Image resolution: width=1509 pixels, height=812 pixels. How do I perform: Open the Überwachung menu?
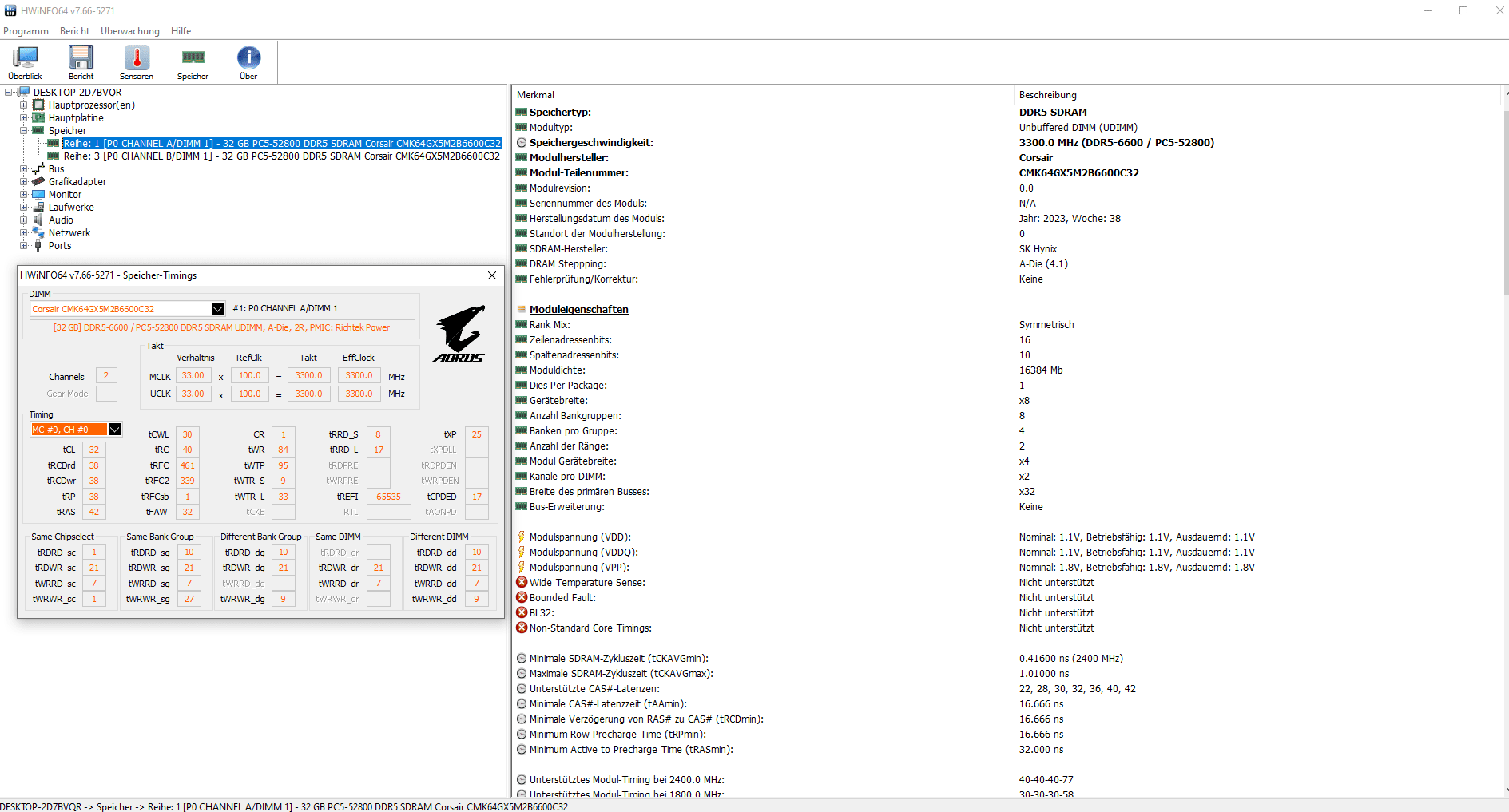(130, 31)
